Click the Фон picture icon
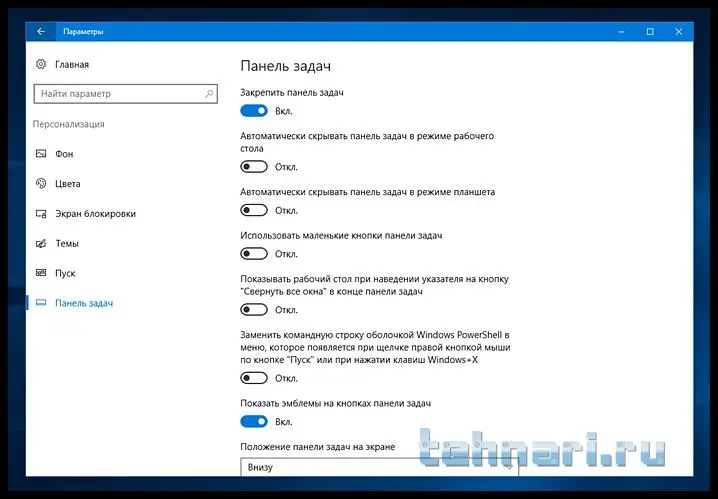 pyautogui.click(x=41, y=154)
